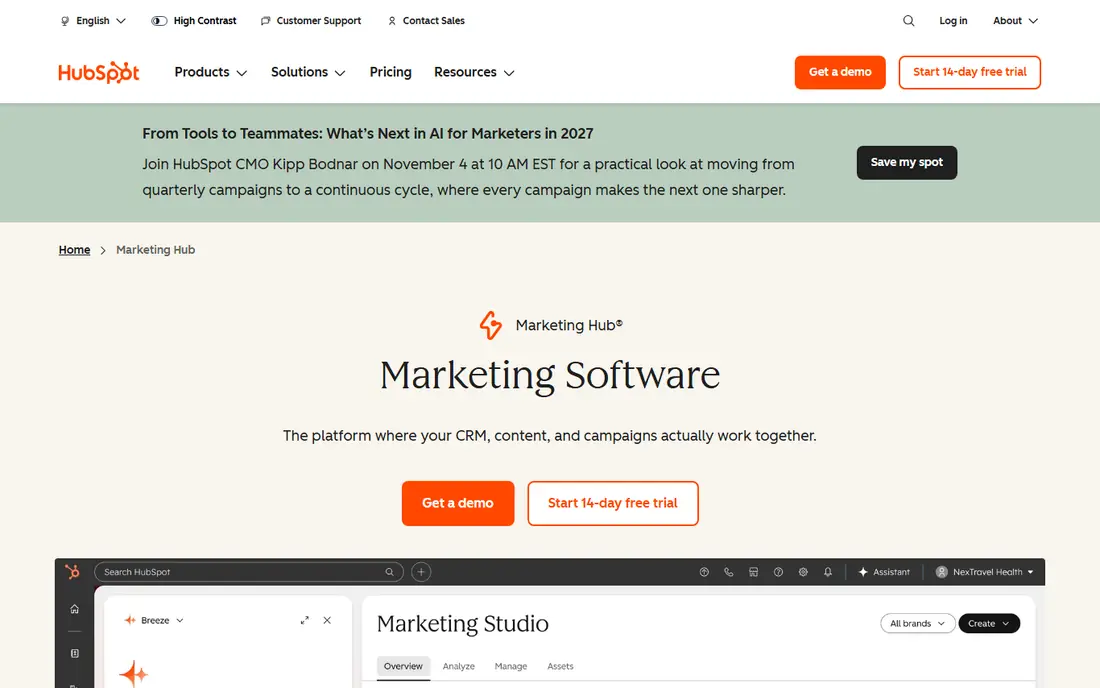Screen dimensions: 1100x688
Task: Click the Marketing Hub lightning bolt icon
Action: 491,325
